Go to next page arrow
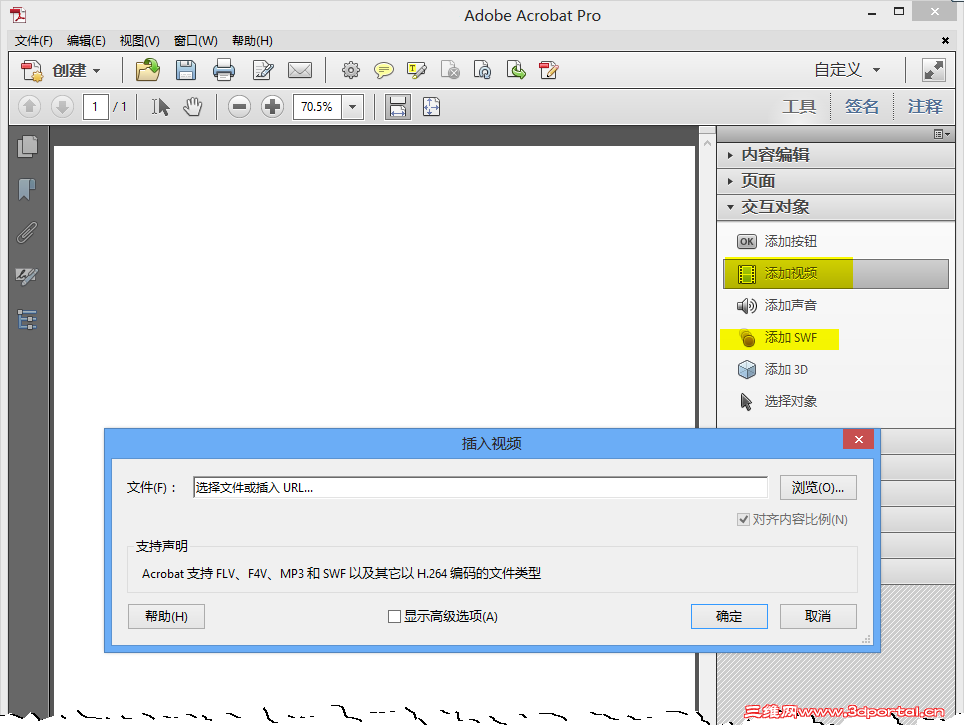This screenshot has width=964, height=725. pyautogui.click(x=61, y=107)
